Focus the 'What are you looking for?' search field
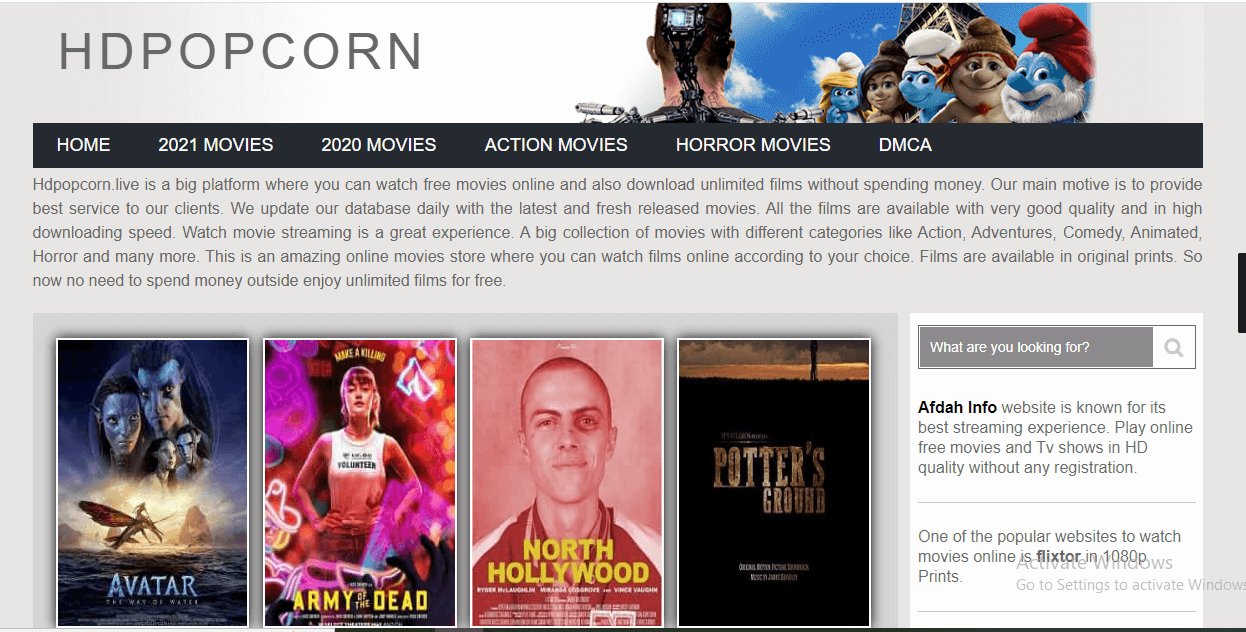 1036,348
